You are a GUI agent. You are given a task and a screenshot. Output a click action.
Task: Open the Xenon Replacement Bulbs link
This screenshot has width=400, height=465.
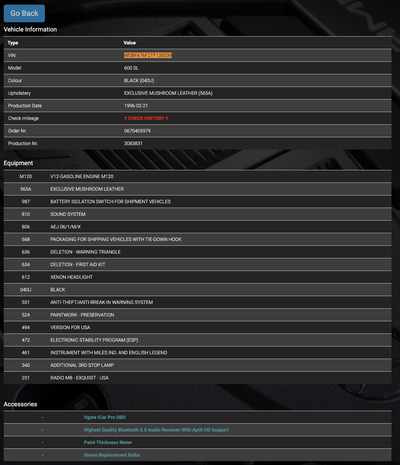[112, 455]
